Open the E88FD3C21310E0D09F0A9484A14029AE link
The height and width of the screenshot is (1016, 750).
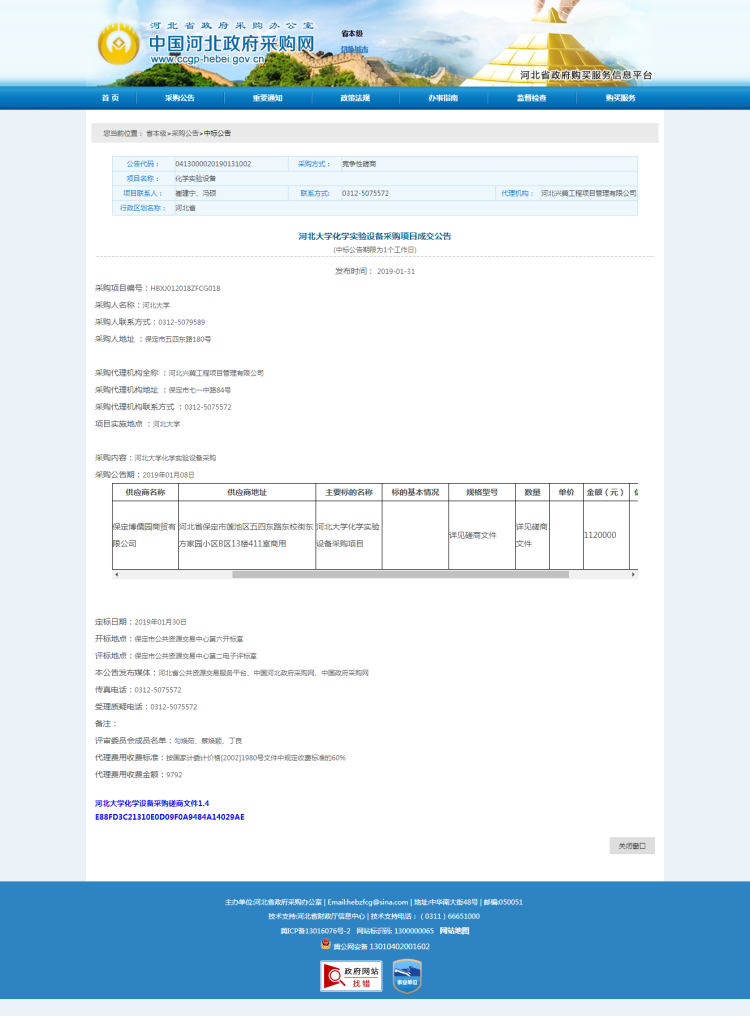pyautogui.click(x=170, y=817)
